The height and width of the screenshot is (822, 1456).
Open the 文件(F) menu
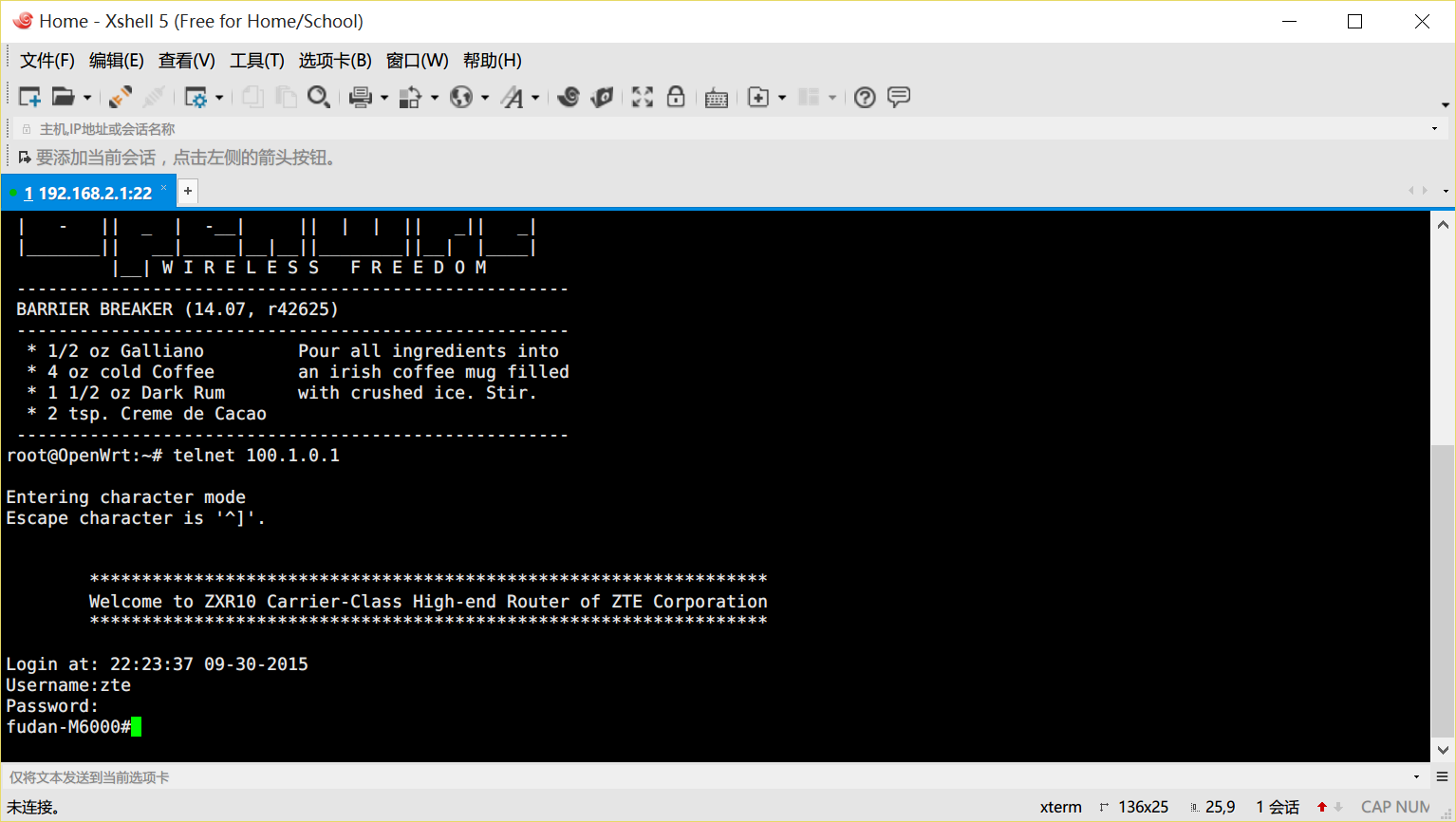tap(47, 61)
